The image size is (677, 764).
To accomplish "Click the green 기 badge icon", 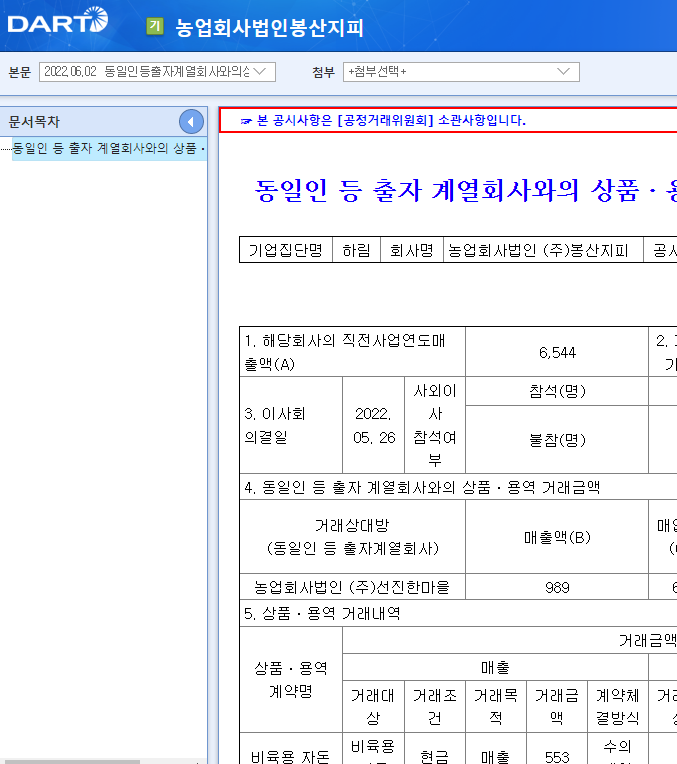I will [155, 26].
